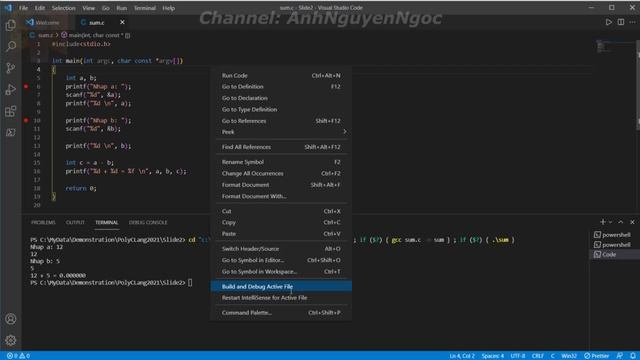
Task: Open the Search view in activity bar
Action: click(11, 46)
